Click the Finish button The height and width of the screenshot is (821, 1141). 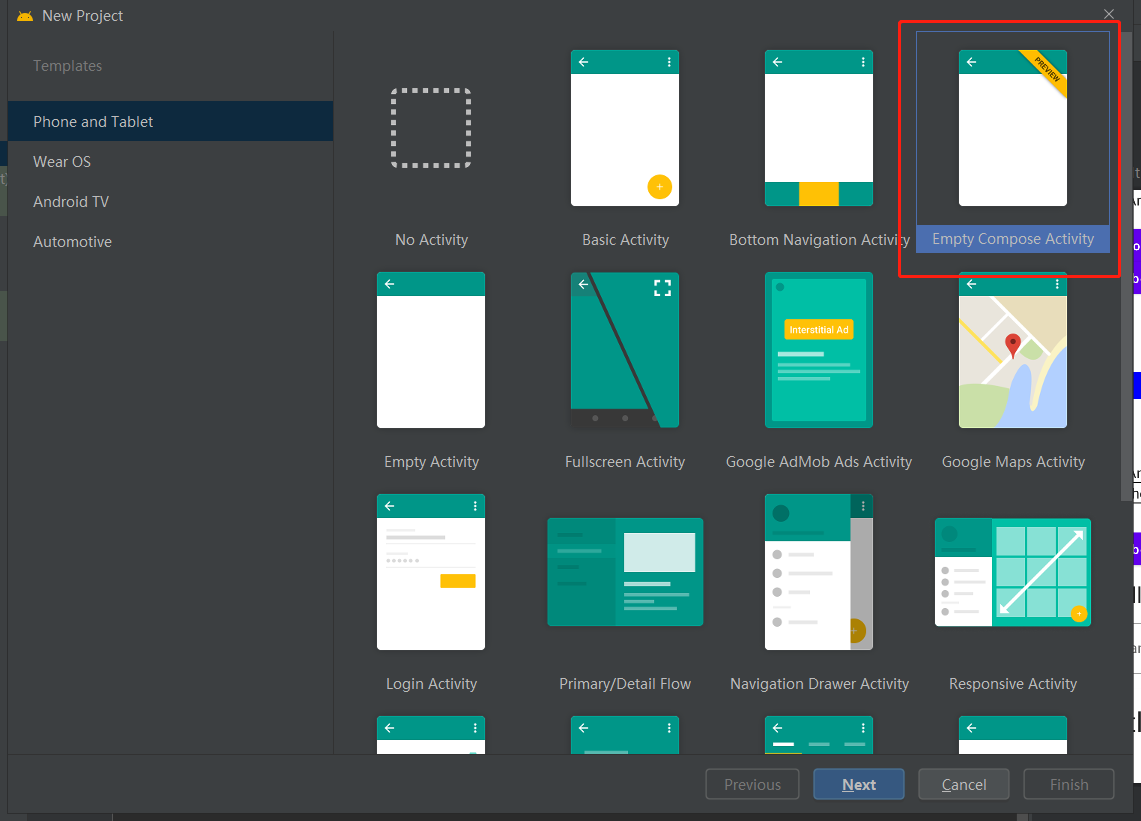[x=1069, y=784]
